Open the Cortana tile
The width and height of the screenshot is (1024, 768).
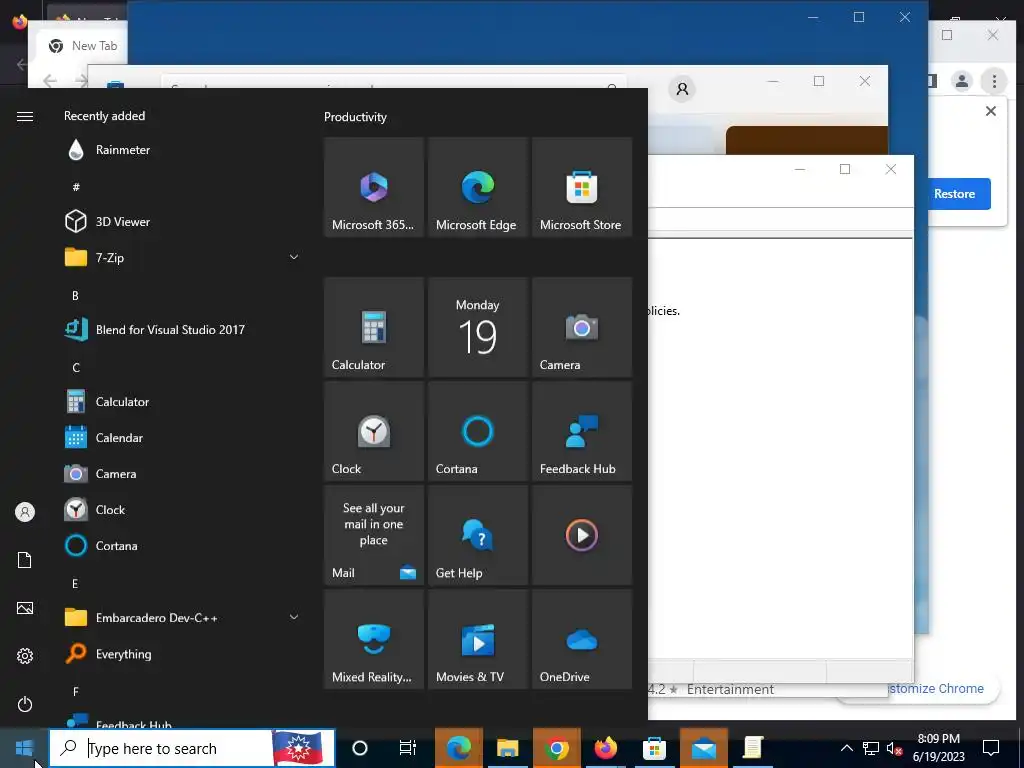pos(477,431)
